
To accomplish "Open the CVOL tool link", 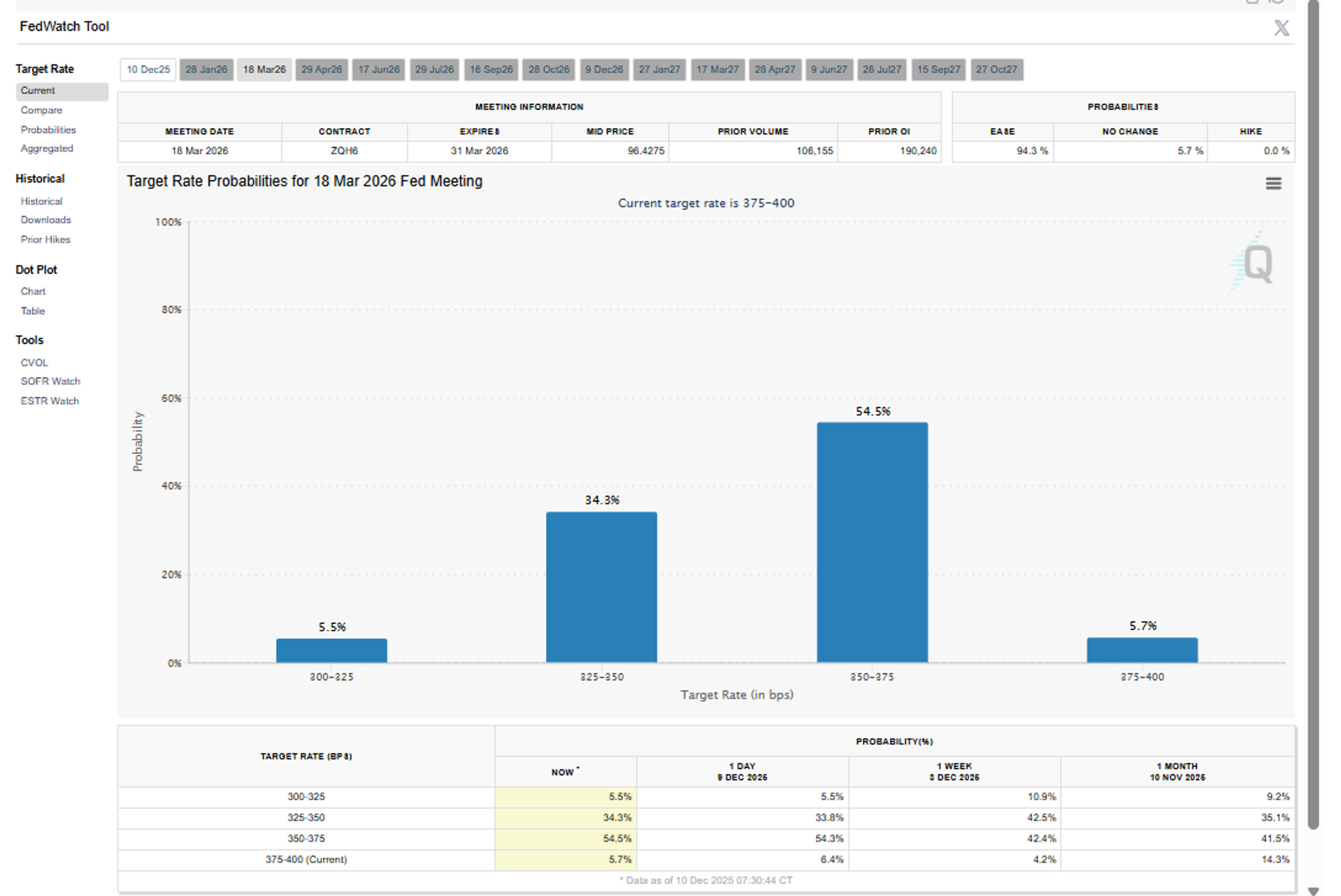I will pos(34,363).
